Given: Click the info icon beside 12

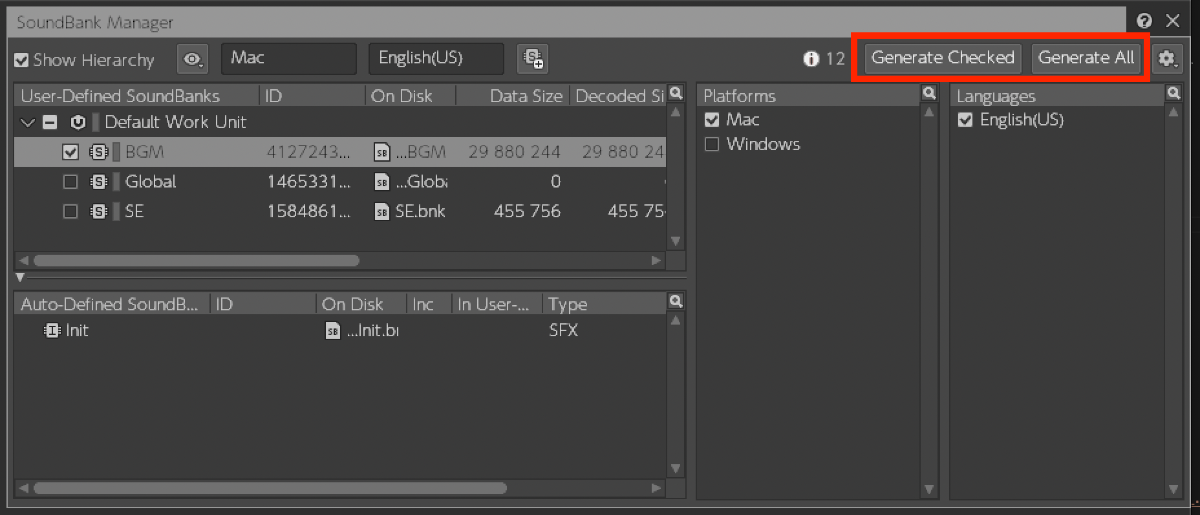Looking at the screenshot, I should point(811,59).
